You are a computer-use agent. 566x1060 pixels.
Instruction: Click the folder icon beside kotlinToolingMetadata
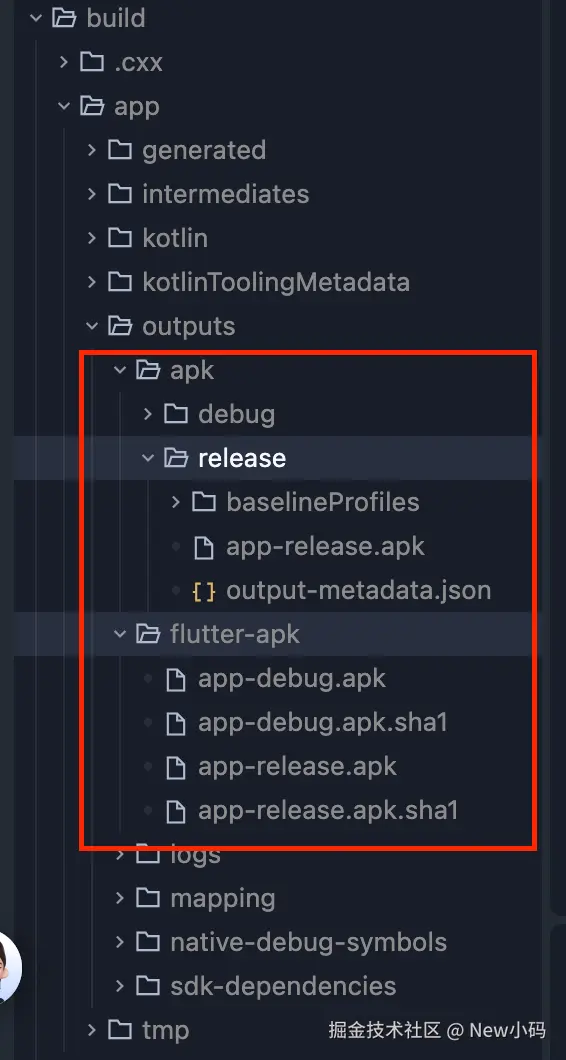[x=120, y=282]
